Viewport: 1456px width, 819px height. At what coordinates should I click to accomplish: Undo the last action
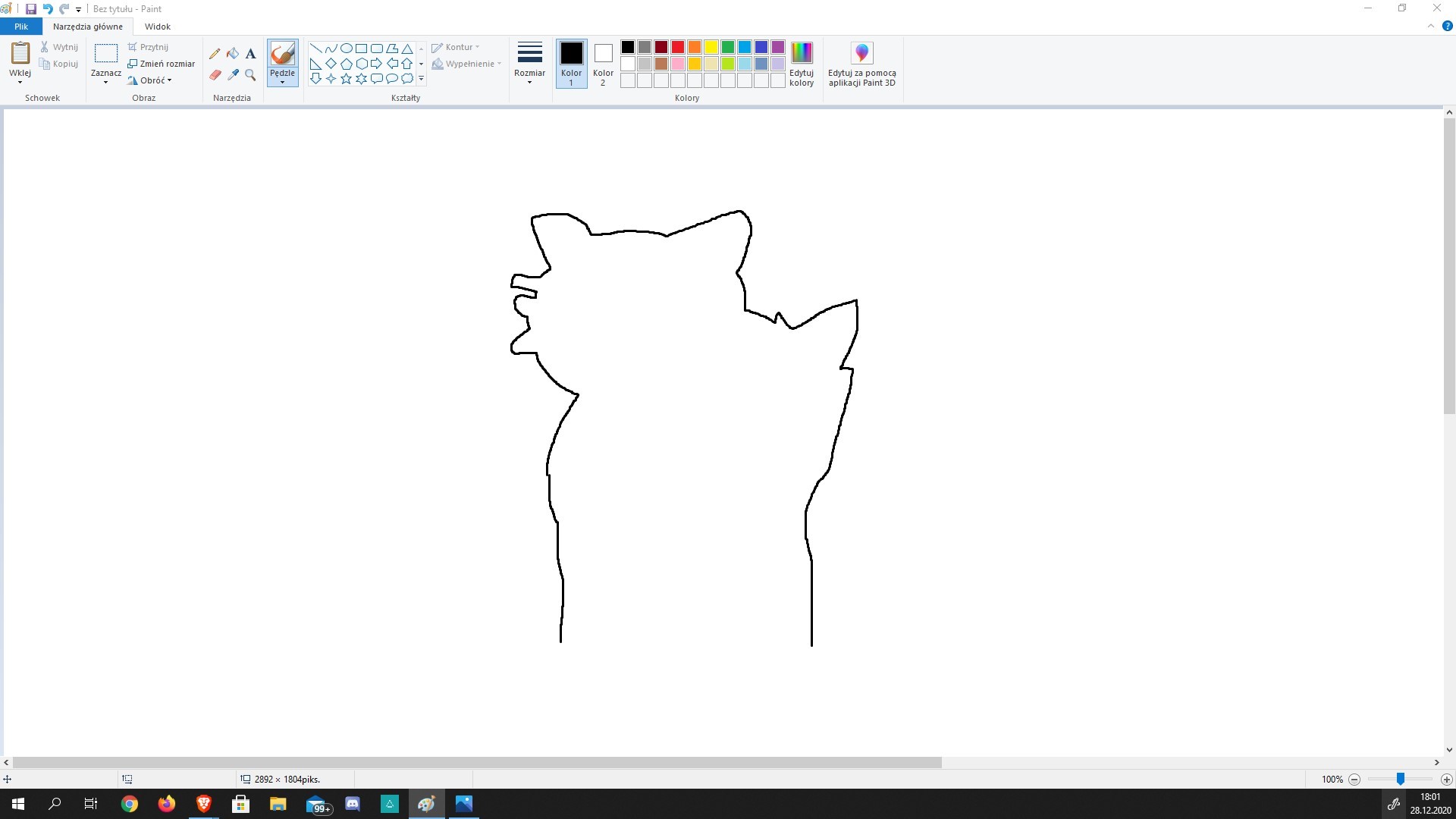click(x=48, y=9)
